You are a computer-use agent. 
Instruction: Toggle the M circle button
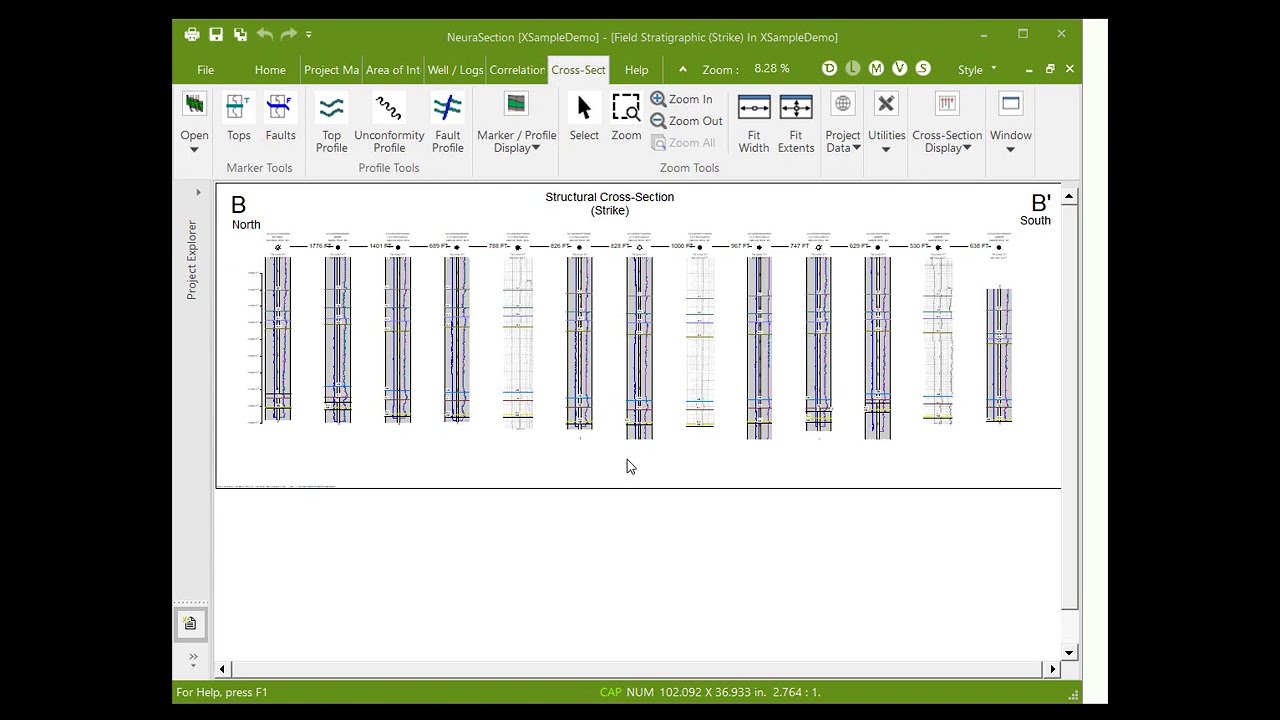[x=876, y=68]
